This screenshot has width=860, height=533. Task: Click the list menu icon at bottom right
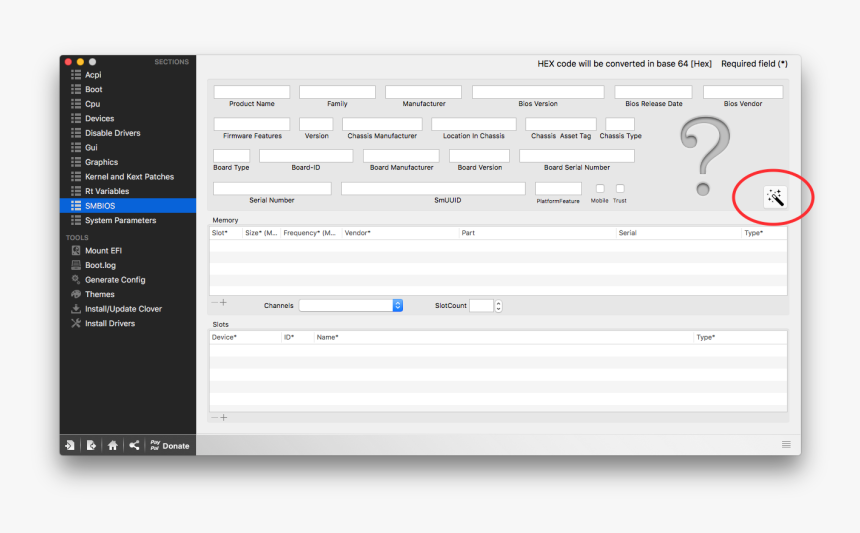(786, 444)
